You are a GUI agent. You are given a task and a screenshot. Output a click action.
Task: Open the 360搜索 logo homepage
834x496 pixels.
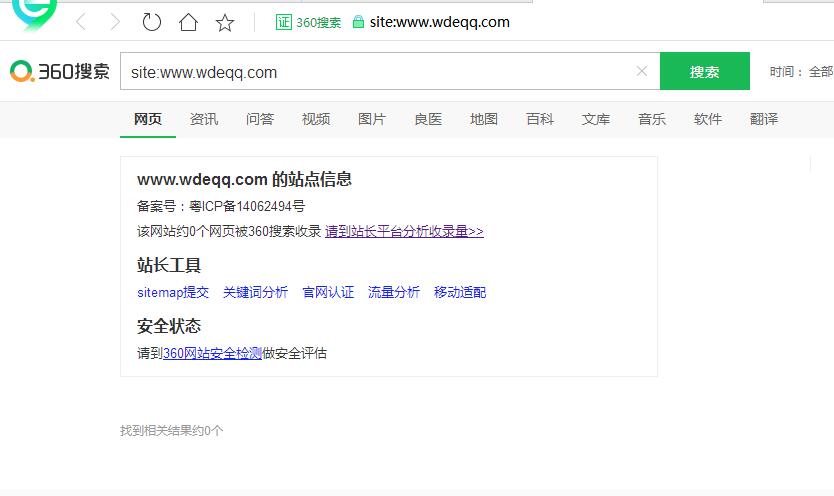(x=60, y=71)
